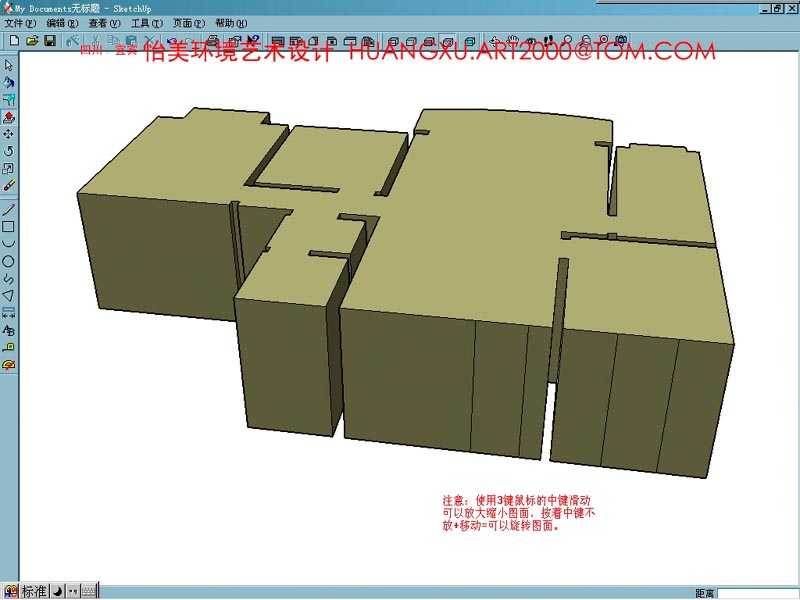Select the Pan hand tool

[513, 41]
